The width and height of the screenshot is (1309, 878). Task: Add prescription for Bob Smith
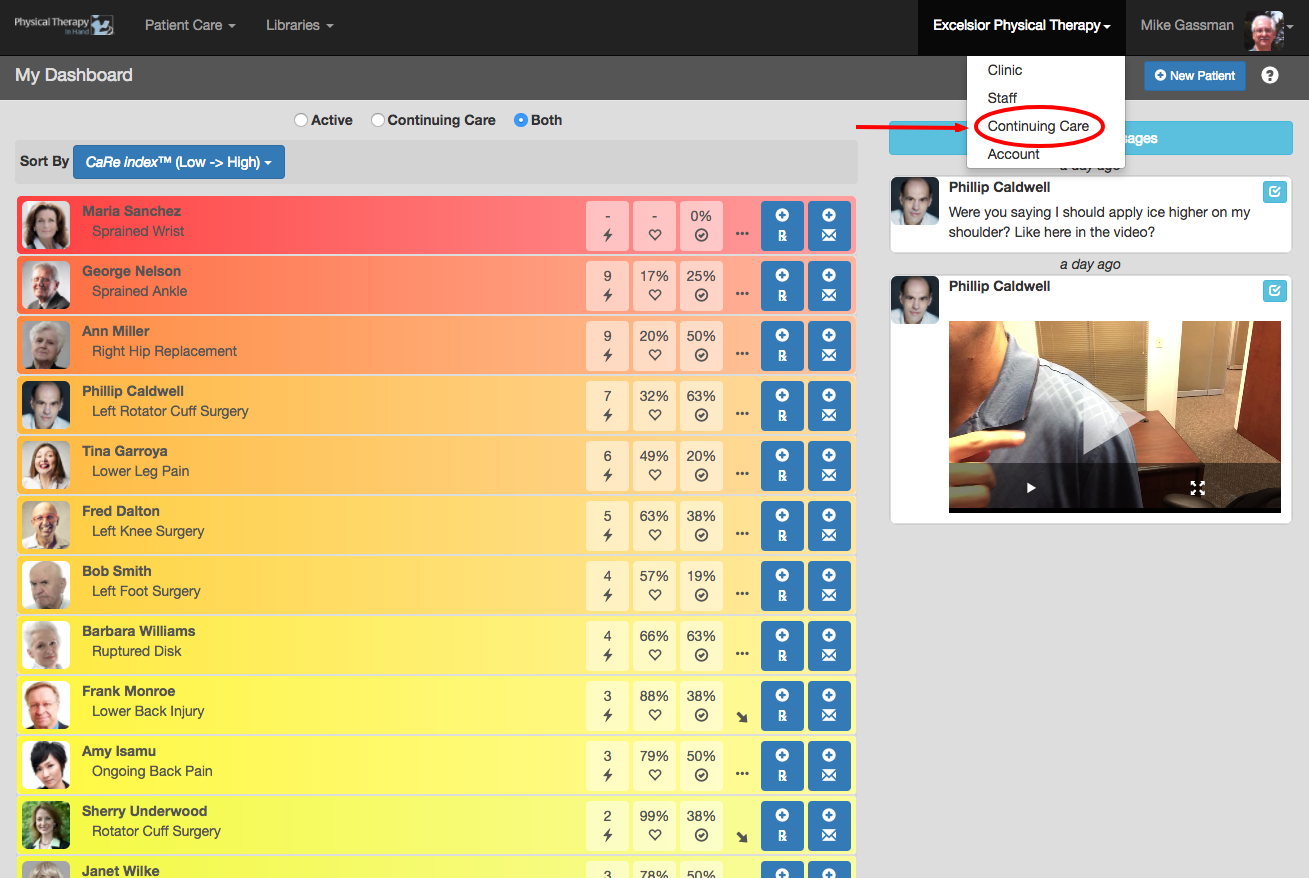(782, 585)
